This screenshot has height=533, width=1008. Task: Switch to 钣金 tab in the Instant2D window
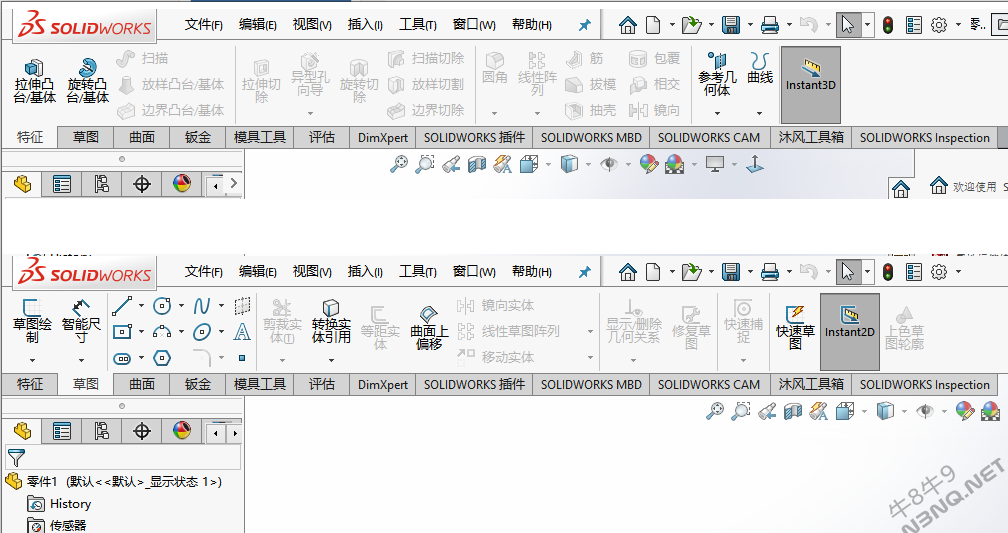198,384
